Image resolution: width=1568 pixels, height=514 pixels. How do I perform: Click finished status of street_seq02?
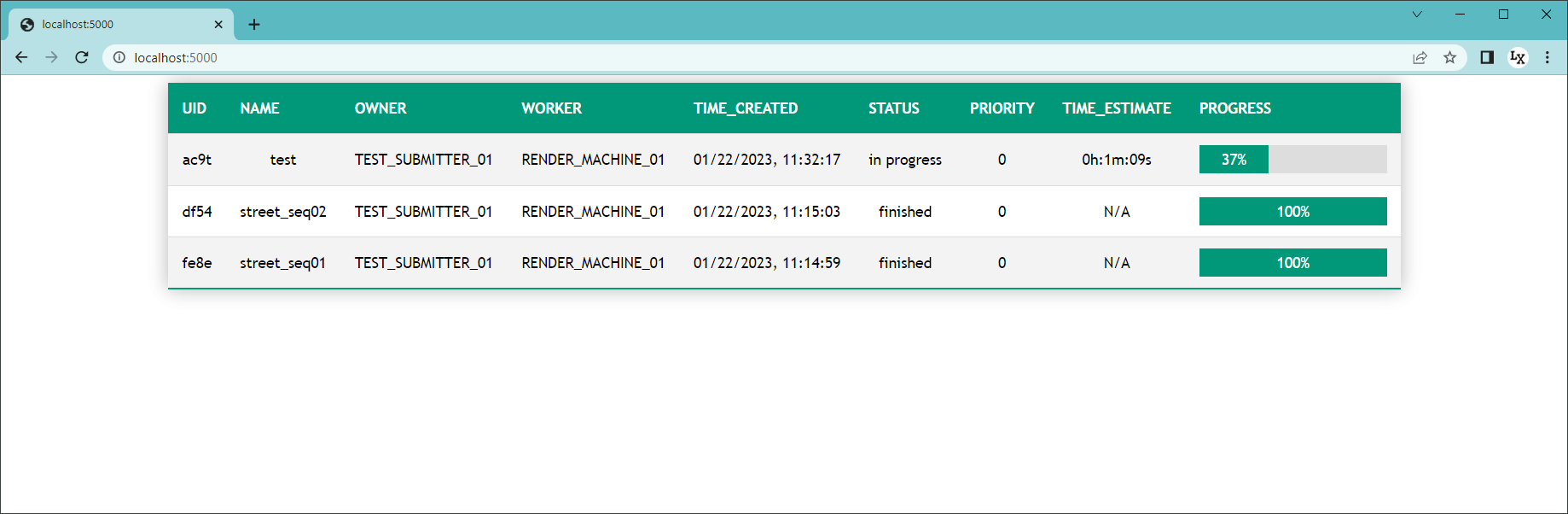[905, 212]
